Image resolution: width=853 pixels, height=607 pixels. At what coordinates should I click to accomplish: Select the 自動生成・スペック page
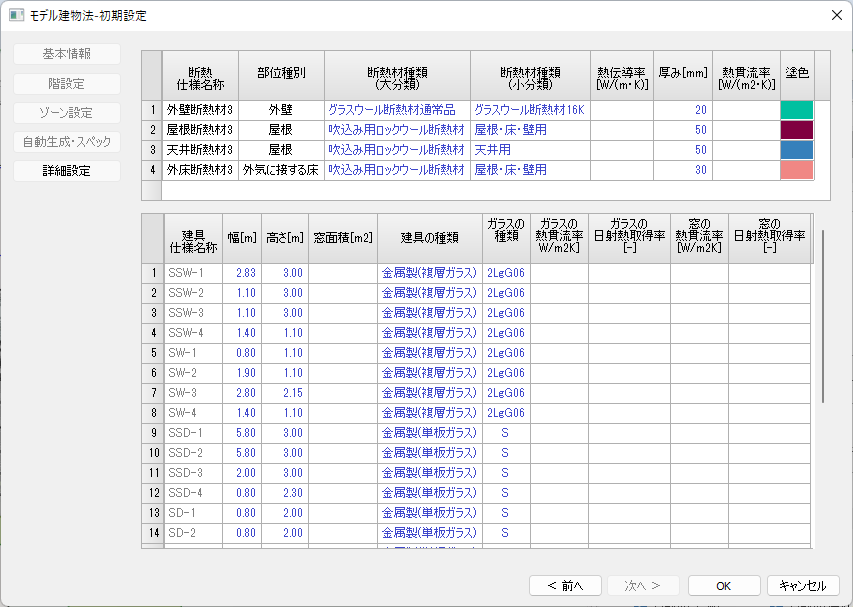coord(67,142)
